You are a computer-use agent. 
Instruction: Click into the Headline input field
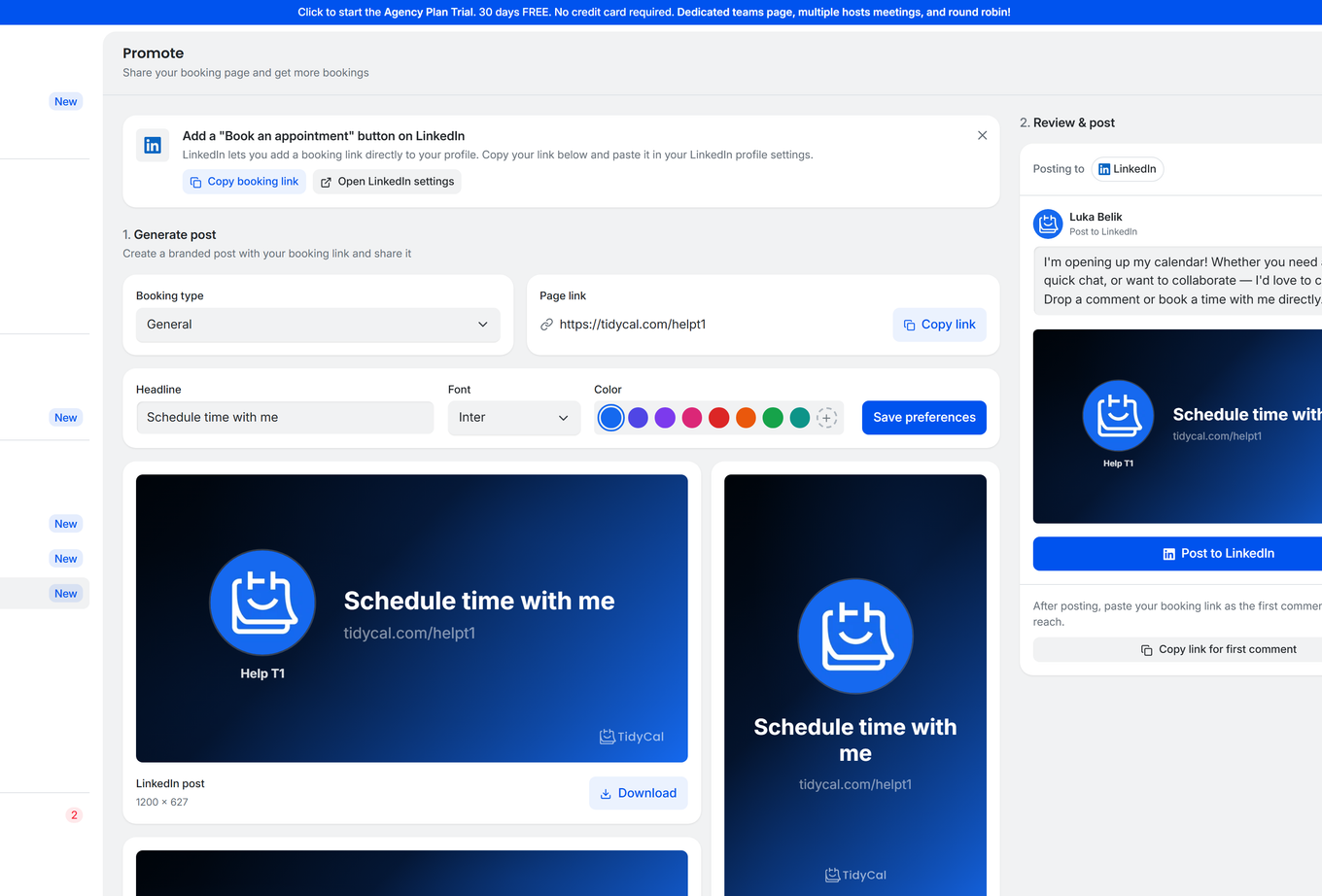285,417
